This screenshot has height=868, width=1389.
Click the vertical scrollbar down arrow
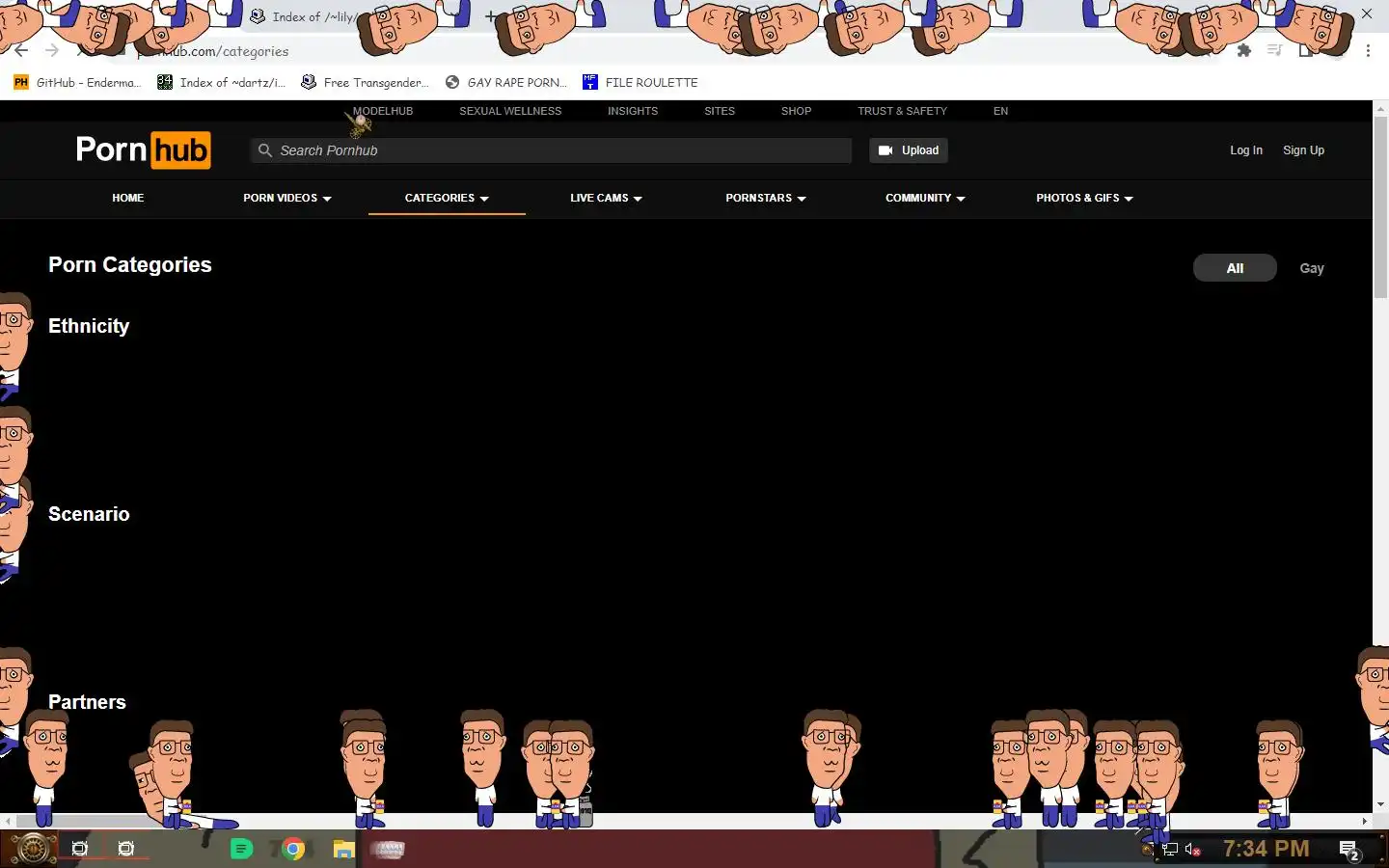click(x=1380, y=805)
